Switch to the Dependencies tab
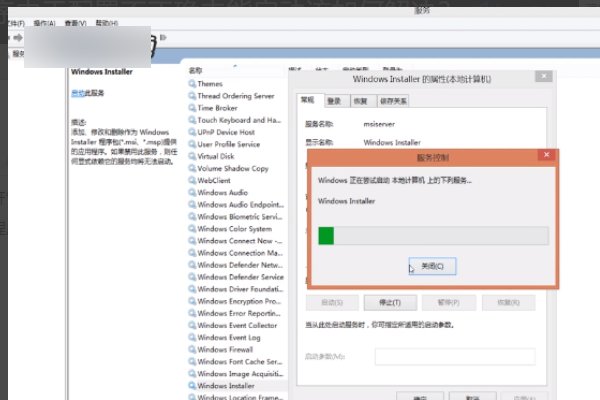This screenshot has height=400, width=600. click(393, 101)
